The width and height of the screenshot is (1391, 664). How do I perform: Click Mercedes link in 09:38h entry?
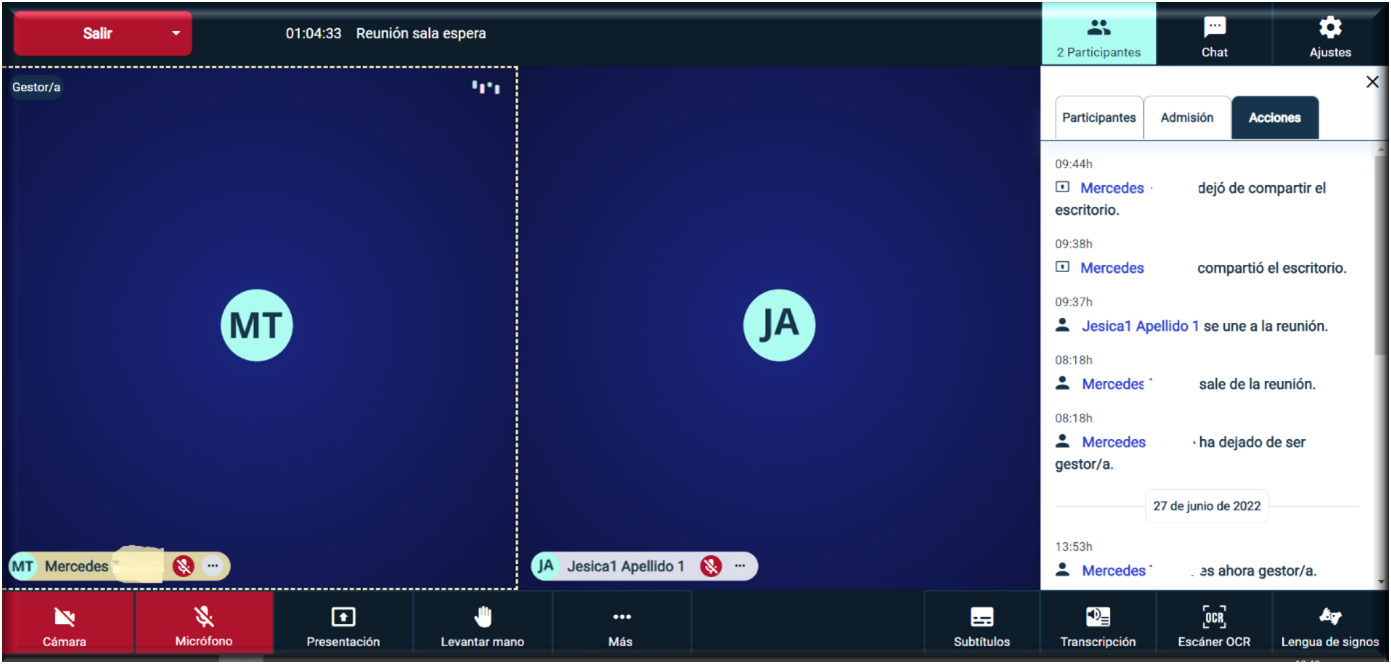tap(1112, 268)
